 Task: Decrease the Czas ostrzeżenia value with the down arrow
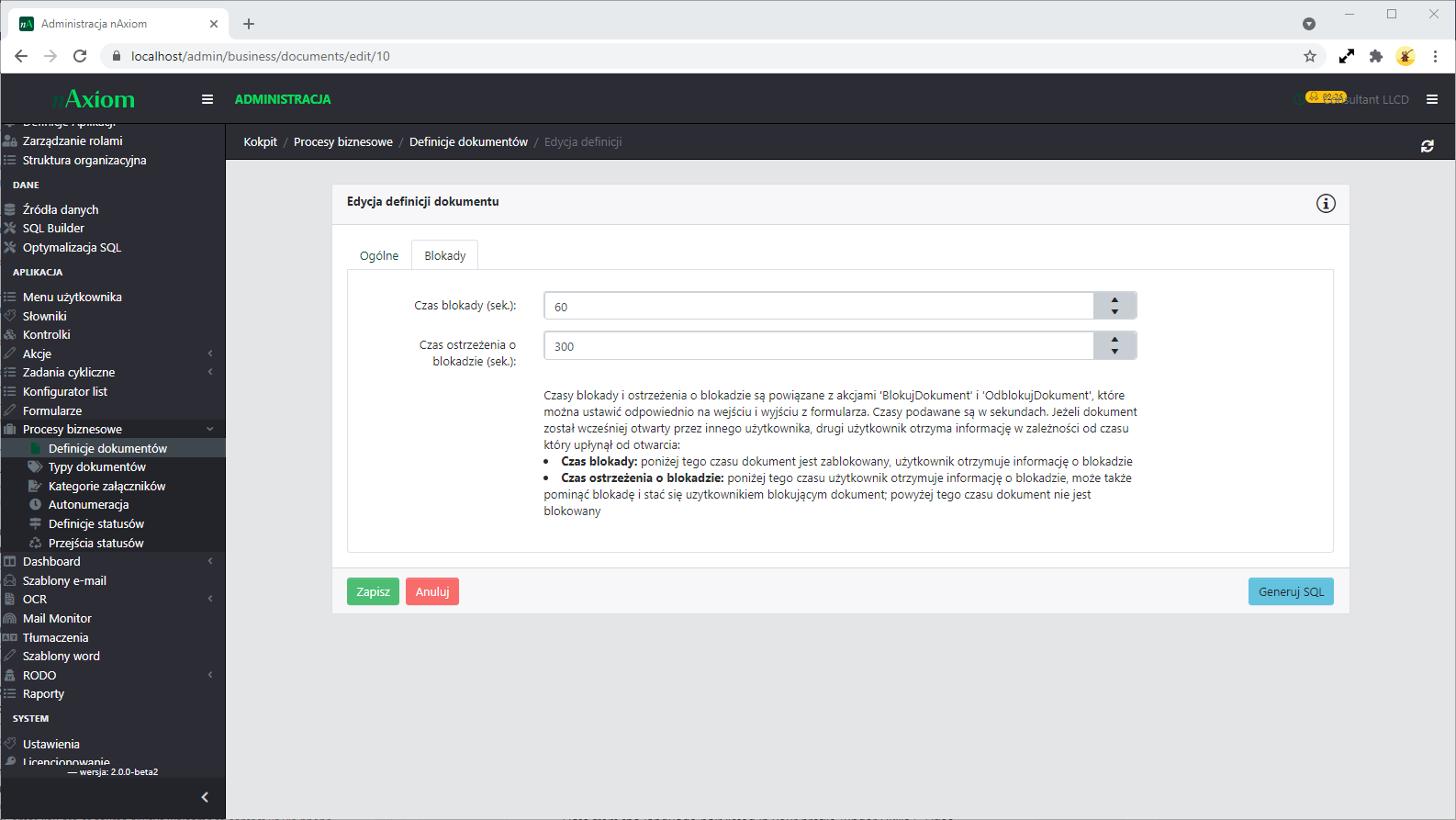[x=1114, y=352]
